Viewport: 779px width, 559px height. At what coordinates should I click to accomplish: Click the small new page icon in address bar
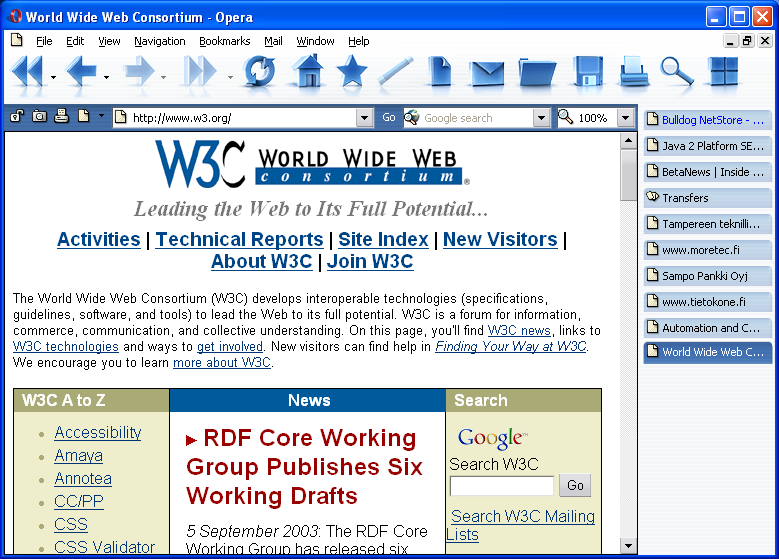click(x=83, y=116)
